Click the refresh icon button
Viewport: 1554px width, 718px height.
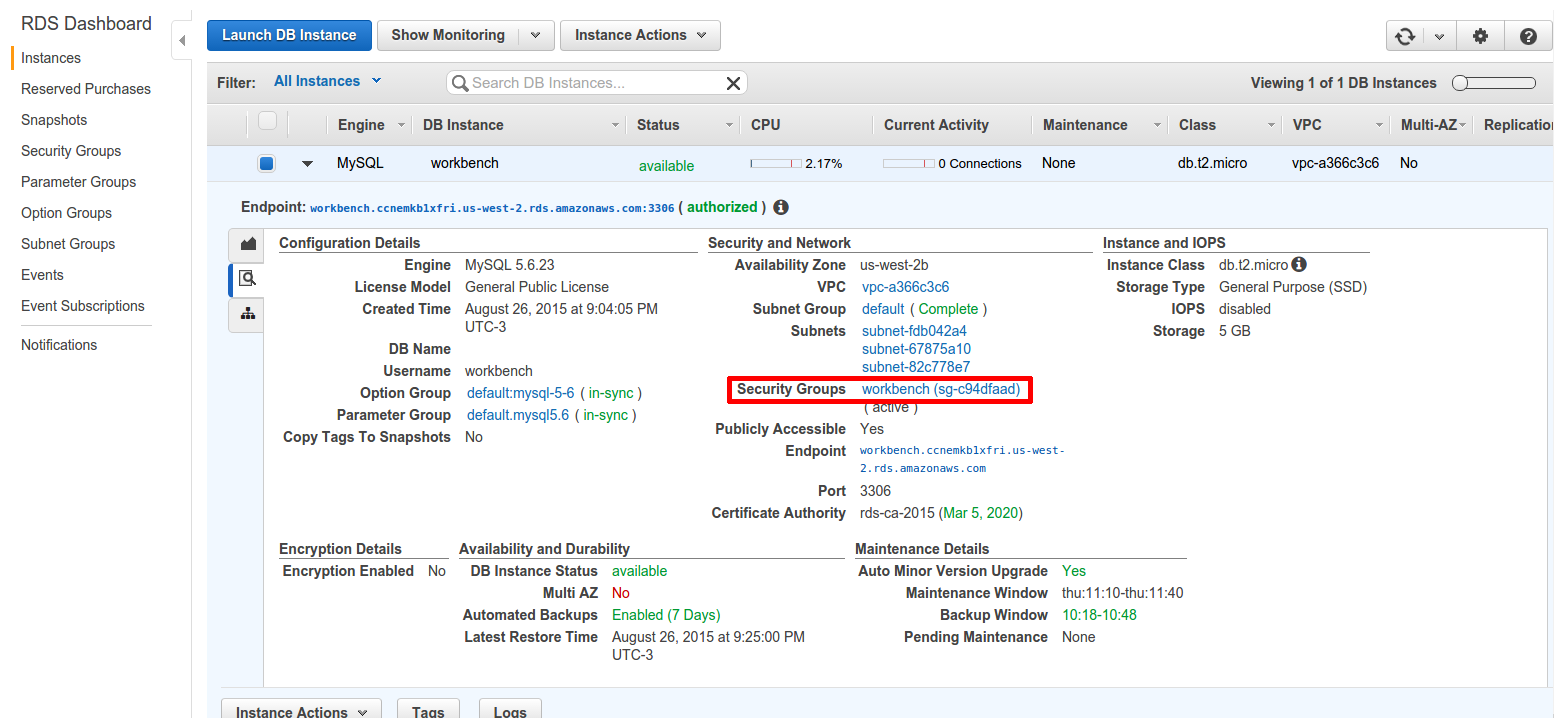tap(1405, 36)
